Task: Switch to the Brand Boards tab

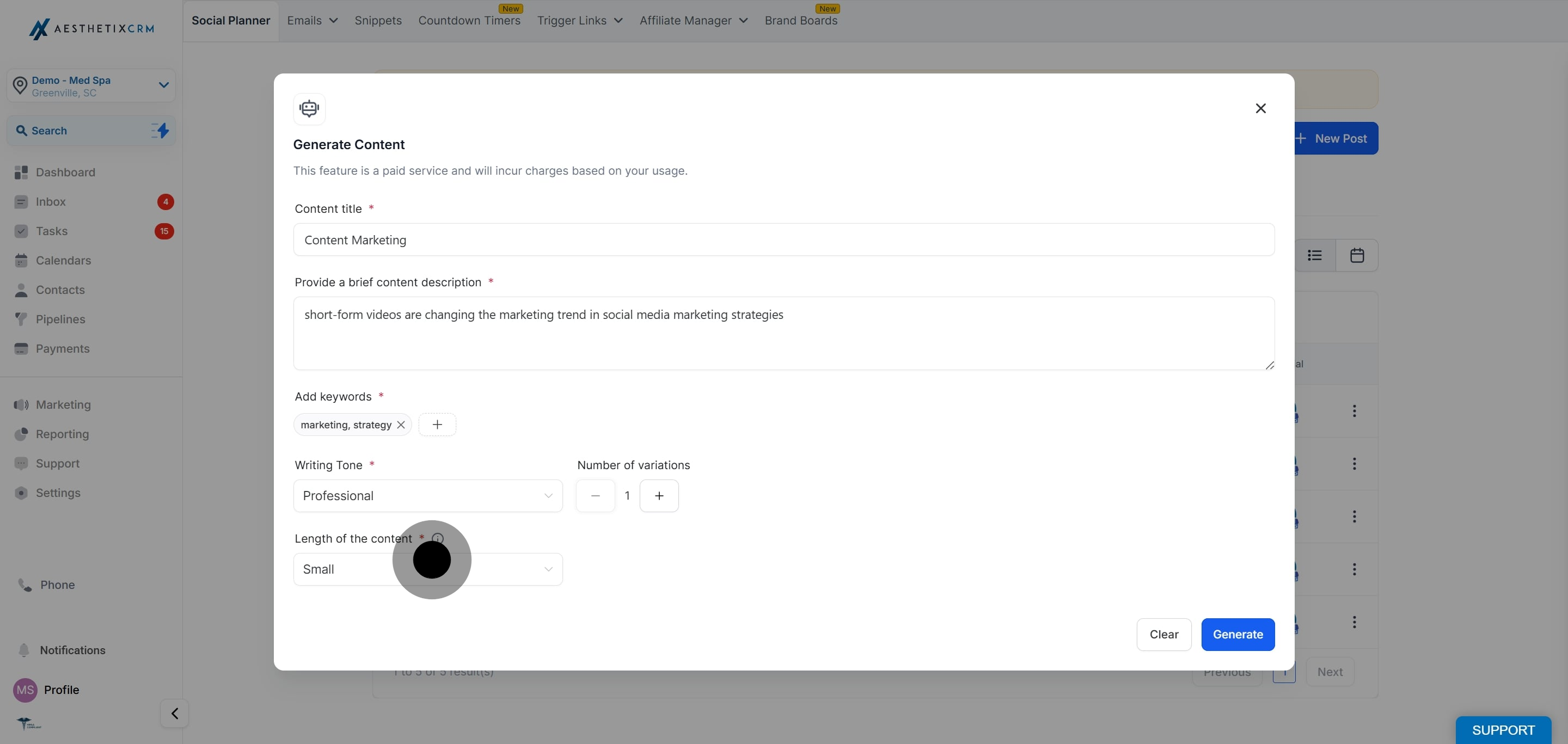Action: point(800,21)
